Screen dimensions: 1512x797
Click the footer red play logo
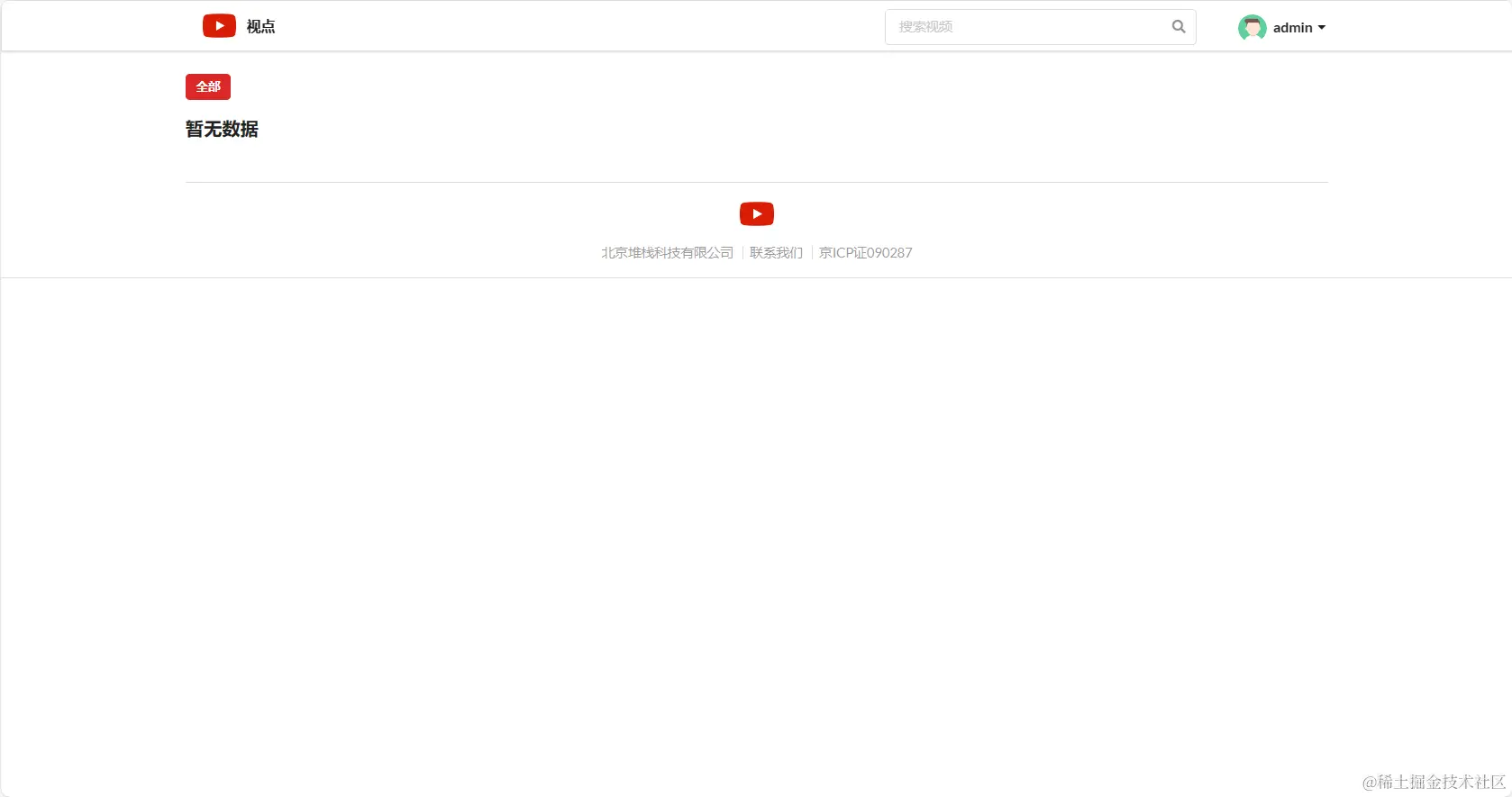point(757,213)
